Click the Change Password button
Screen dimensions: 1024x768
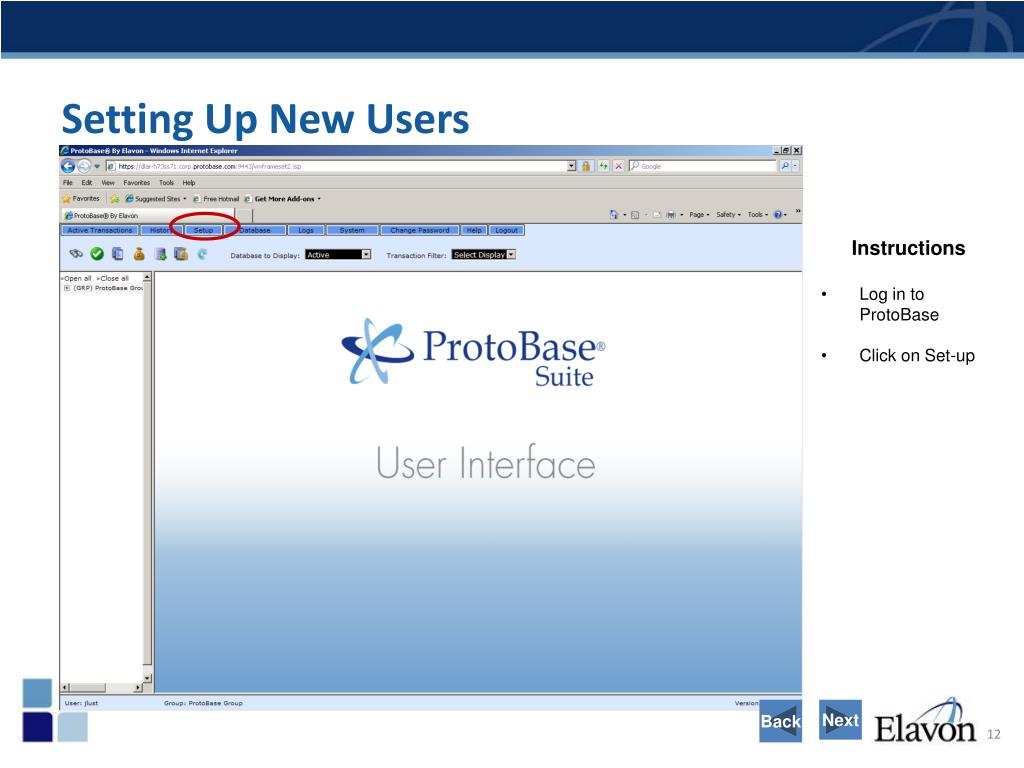tap(420, 231)
